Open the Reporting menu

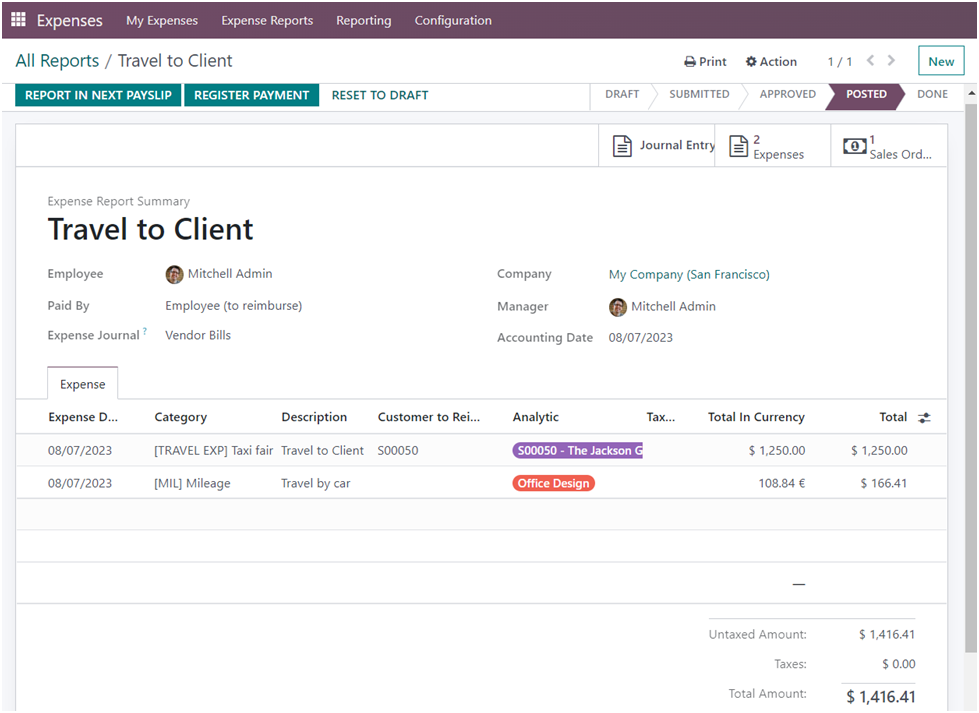pyautogui.click(x=363, y=20)
